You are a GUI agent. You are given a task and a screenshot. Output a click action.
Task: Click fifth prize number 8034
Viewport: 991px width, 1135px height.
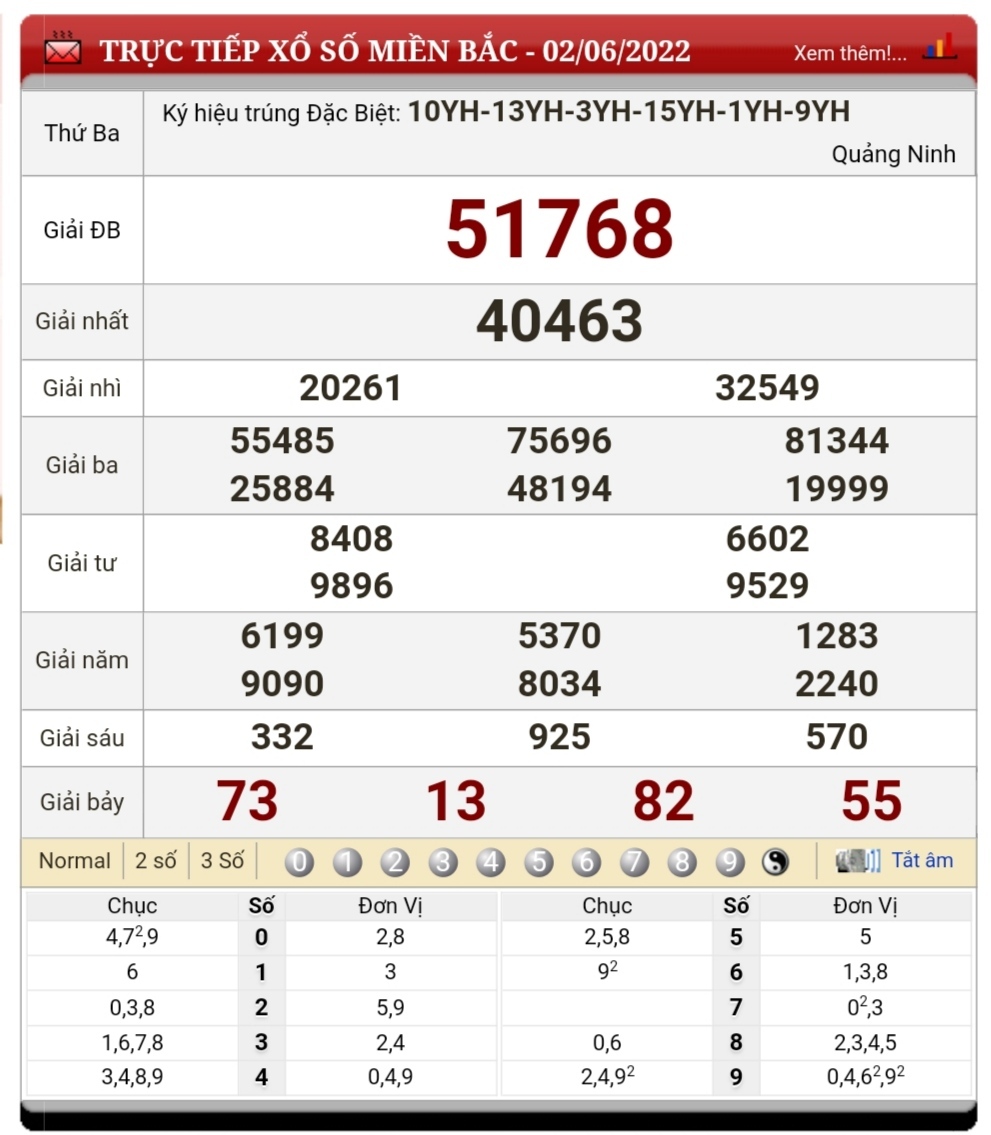pyautogui.click(x=560, y=683)
